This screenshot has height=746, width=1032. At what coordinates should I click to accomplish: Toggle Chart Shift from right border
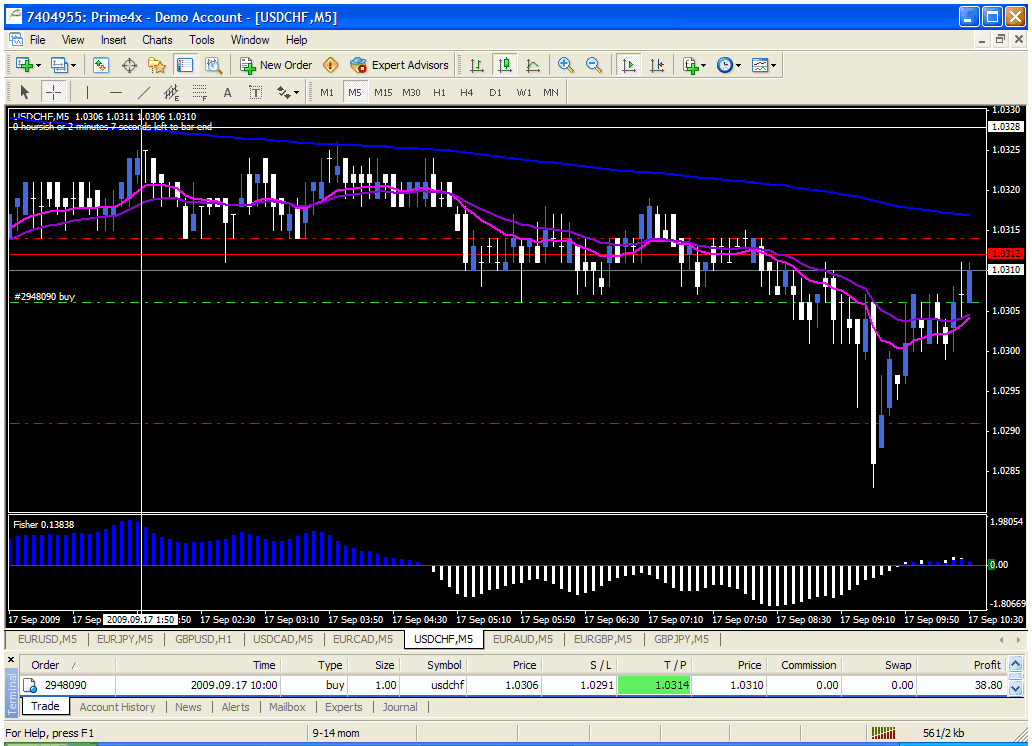[x=657, y=65]
